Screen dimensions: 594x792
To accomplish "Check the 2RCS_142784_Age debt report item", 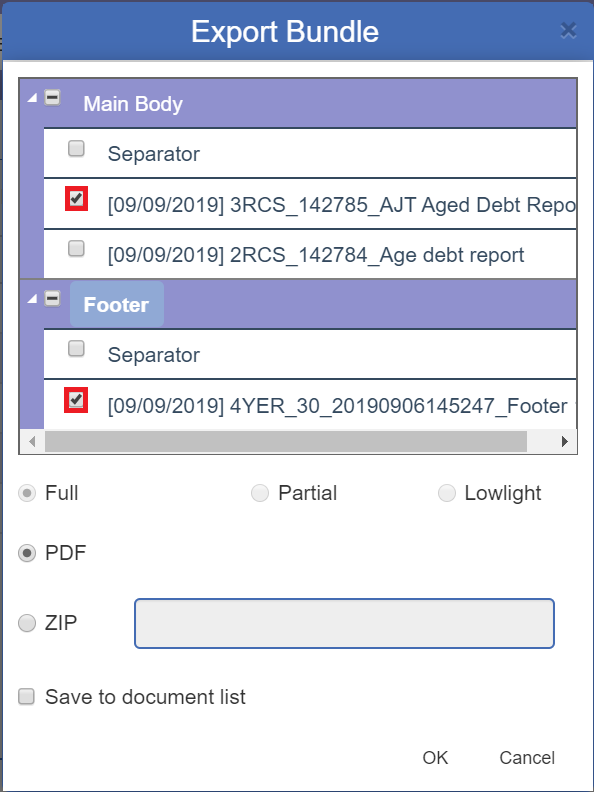I will tap(76, 249).
